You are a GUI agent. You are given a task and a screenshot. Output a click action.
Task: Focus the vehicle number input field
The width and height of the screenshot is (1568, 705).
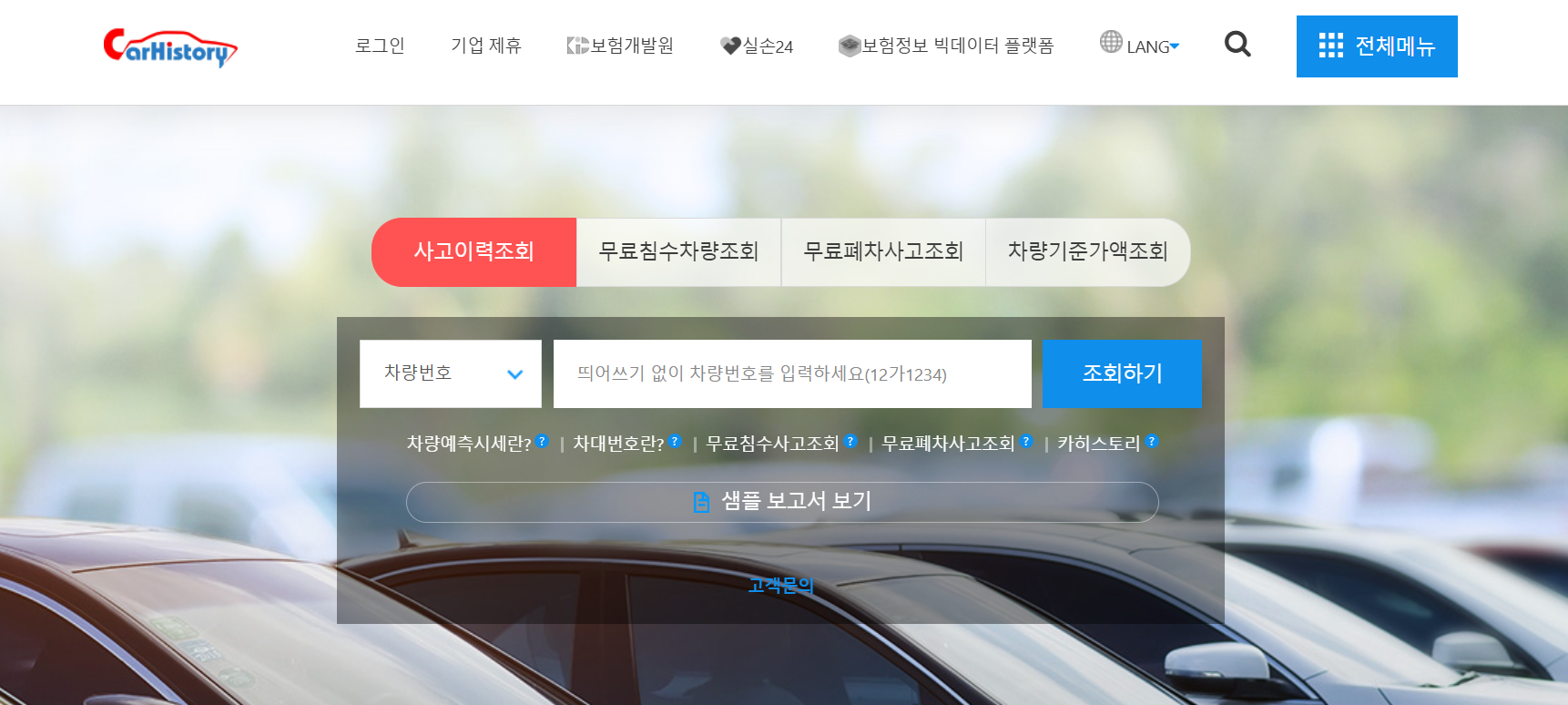[792, 373]
